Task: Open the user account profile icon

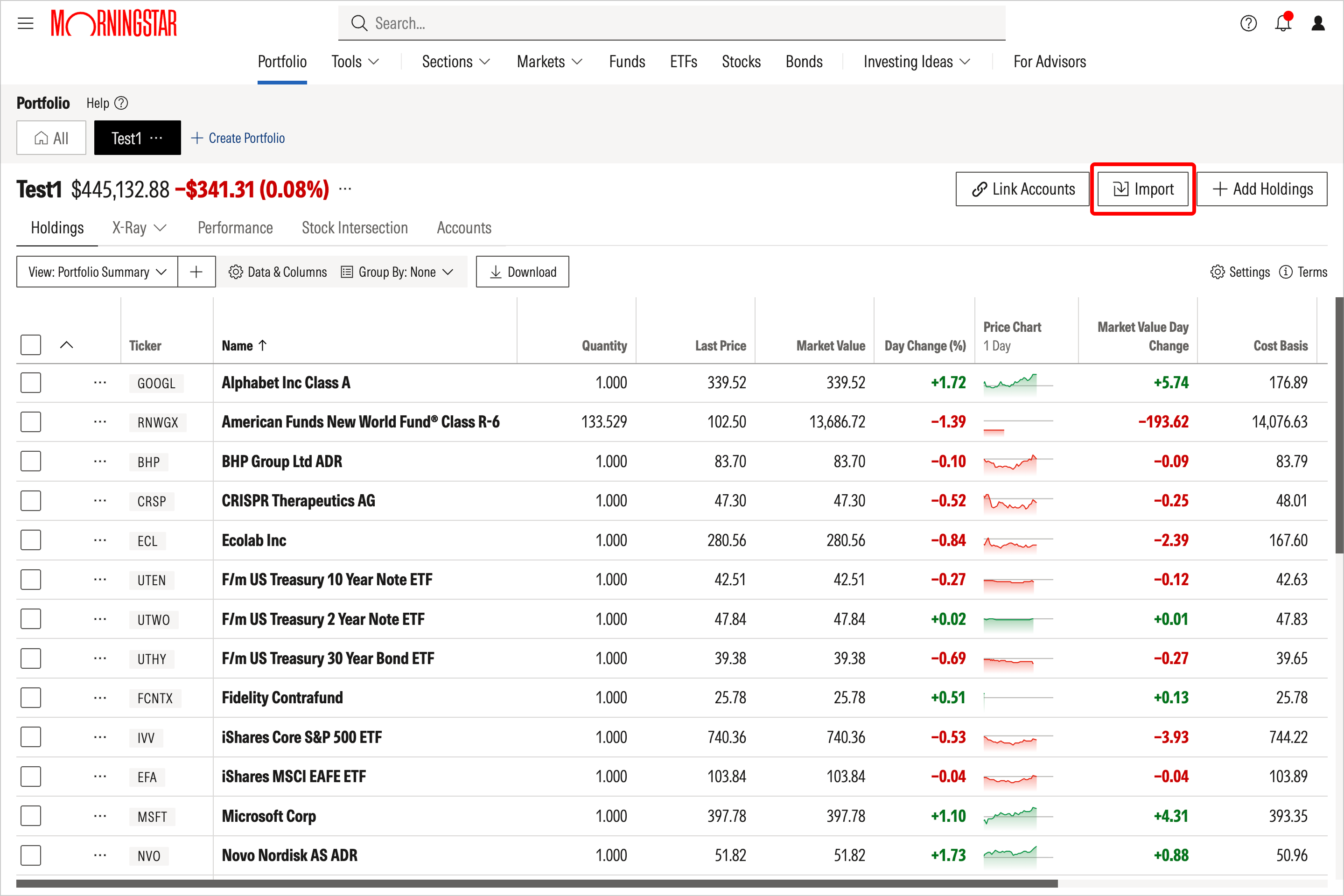Action: (x=1318, y=23)
